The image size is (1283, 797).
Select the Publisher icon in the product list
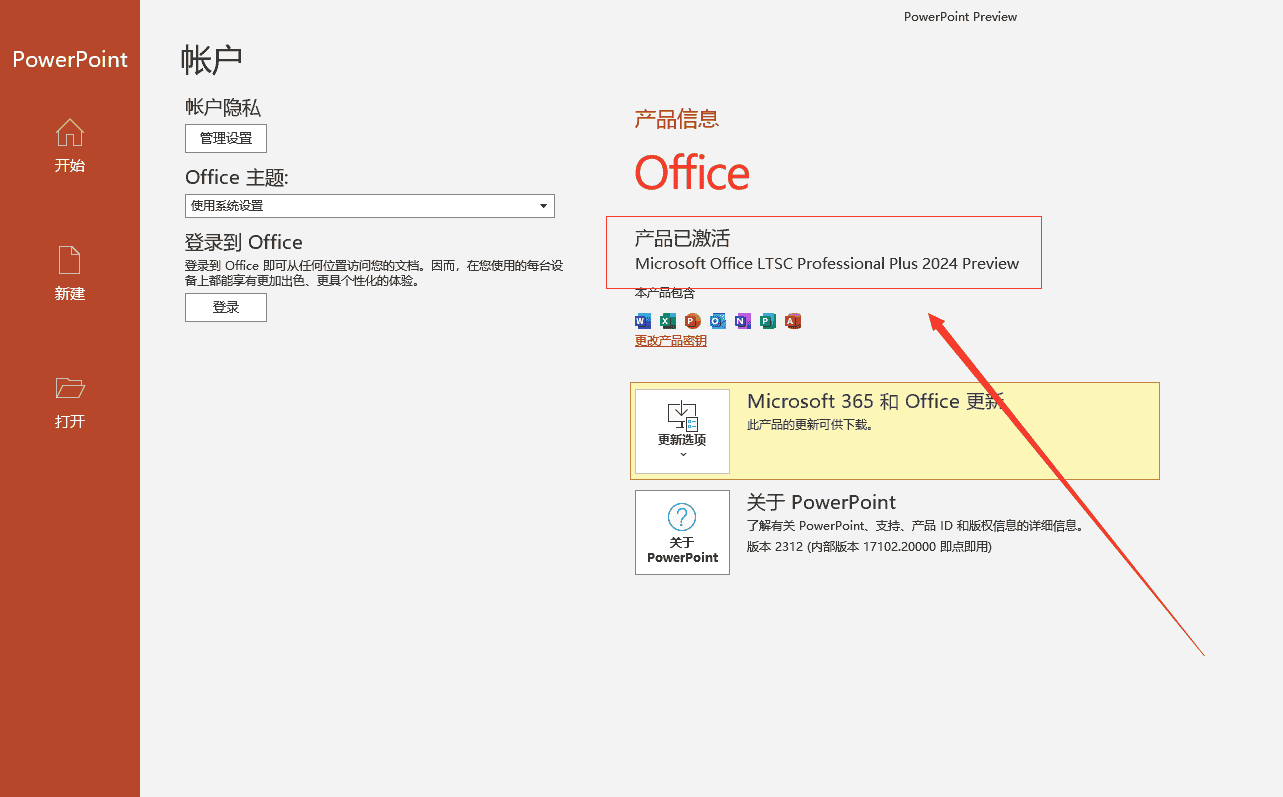(767, 321)
